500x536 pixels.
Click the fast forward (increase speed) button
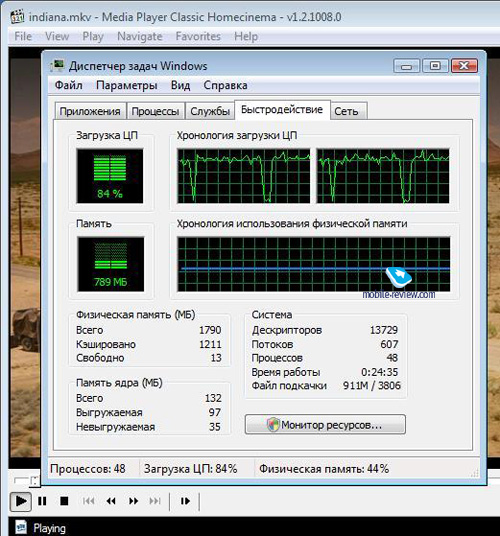coord(133,501)
